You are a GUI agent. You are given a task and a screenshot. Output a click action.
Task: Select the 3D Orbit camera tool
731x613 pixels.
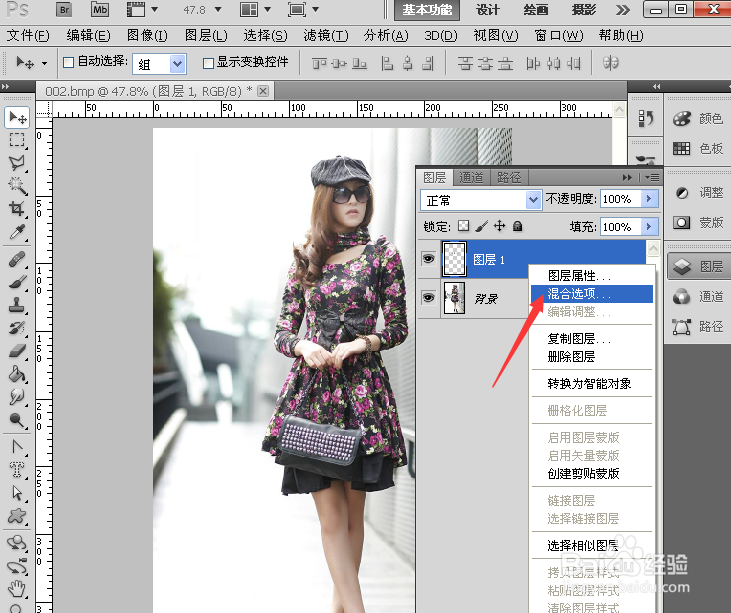17,566
